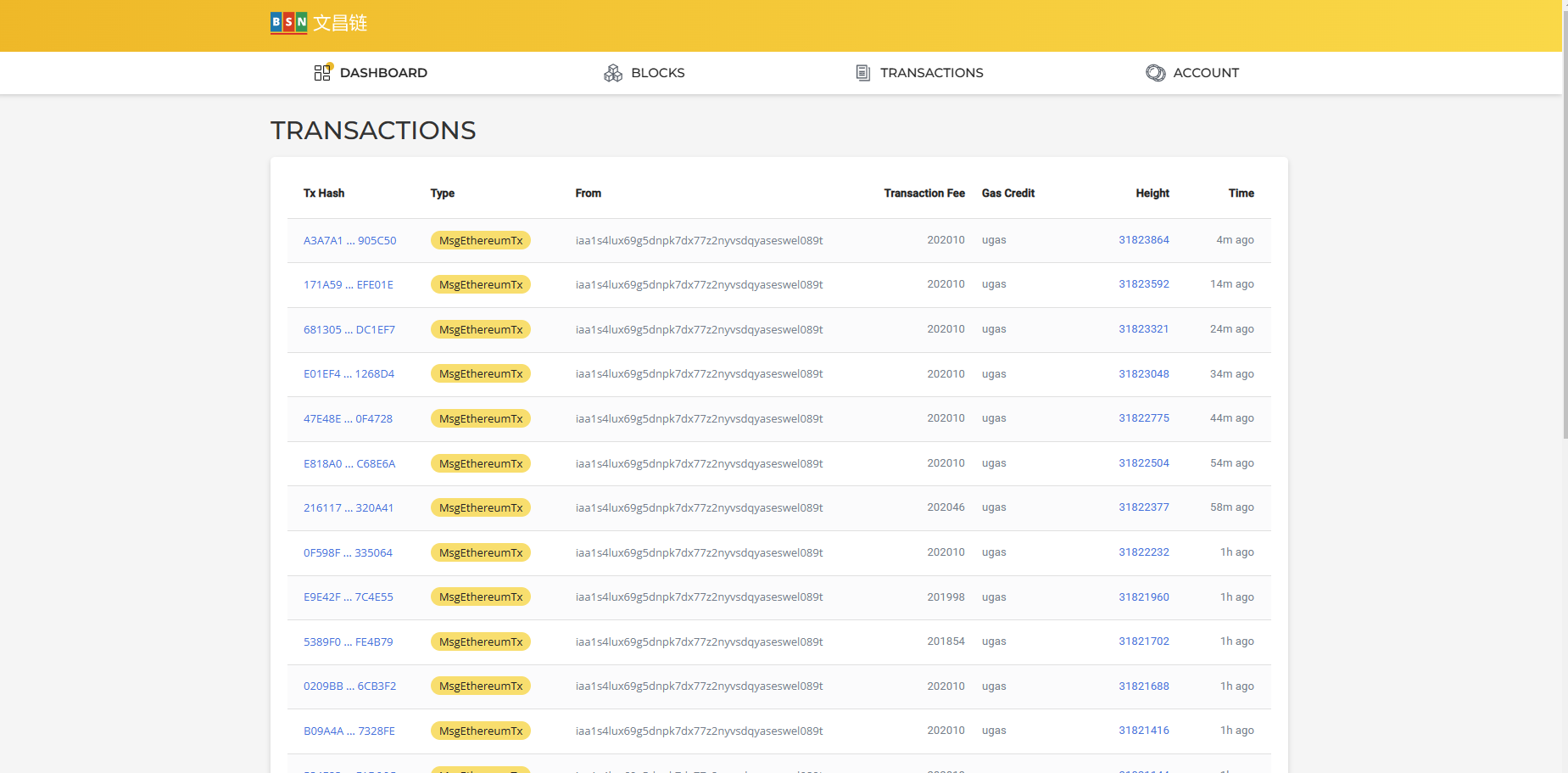This screenshot has height=773, width=1568.
Task: View block height 31821416
Action: tap(1143, 730)
